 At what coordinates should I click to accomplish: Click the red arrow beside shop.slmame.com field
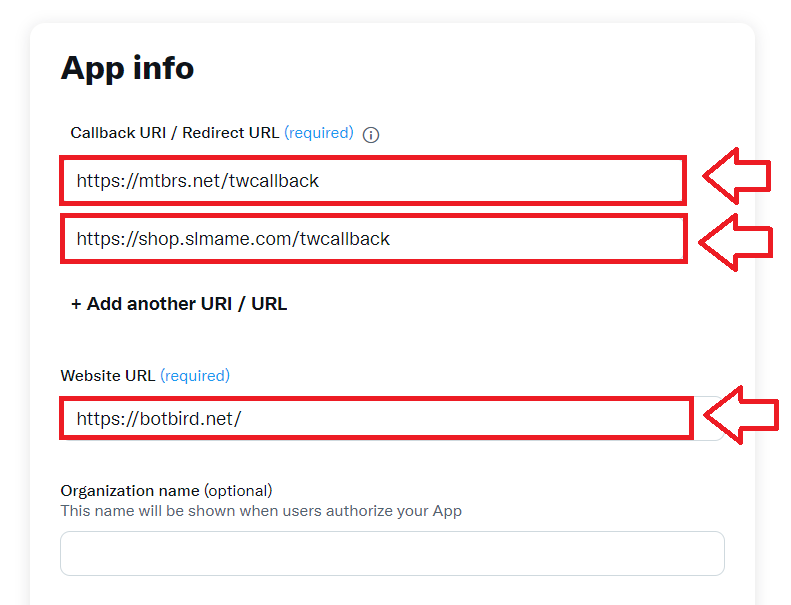(736, 243)
